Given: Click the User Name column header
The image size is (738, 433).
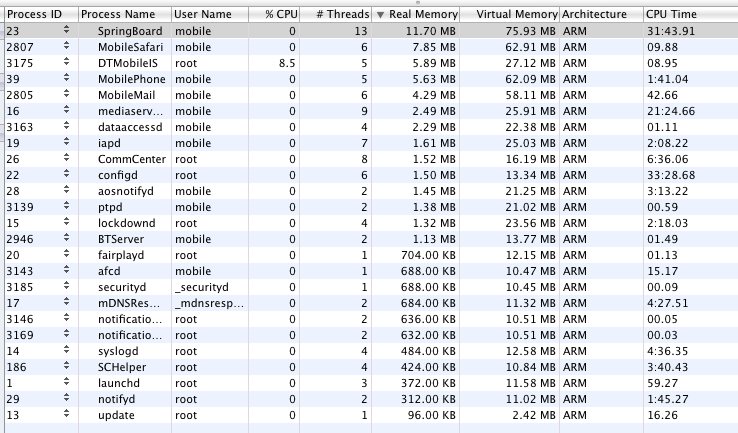Looking at the screenshot, I should (210, 15).
